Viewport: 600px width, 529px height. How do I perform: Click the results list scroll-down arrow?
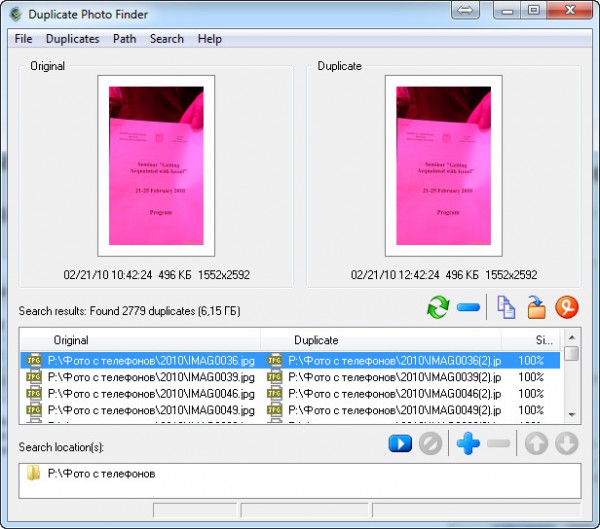click(571, 413)
